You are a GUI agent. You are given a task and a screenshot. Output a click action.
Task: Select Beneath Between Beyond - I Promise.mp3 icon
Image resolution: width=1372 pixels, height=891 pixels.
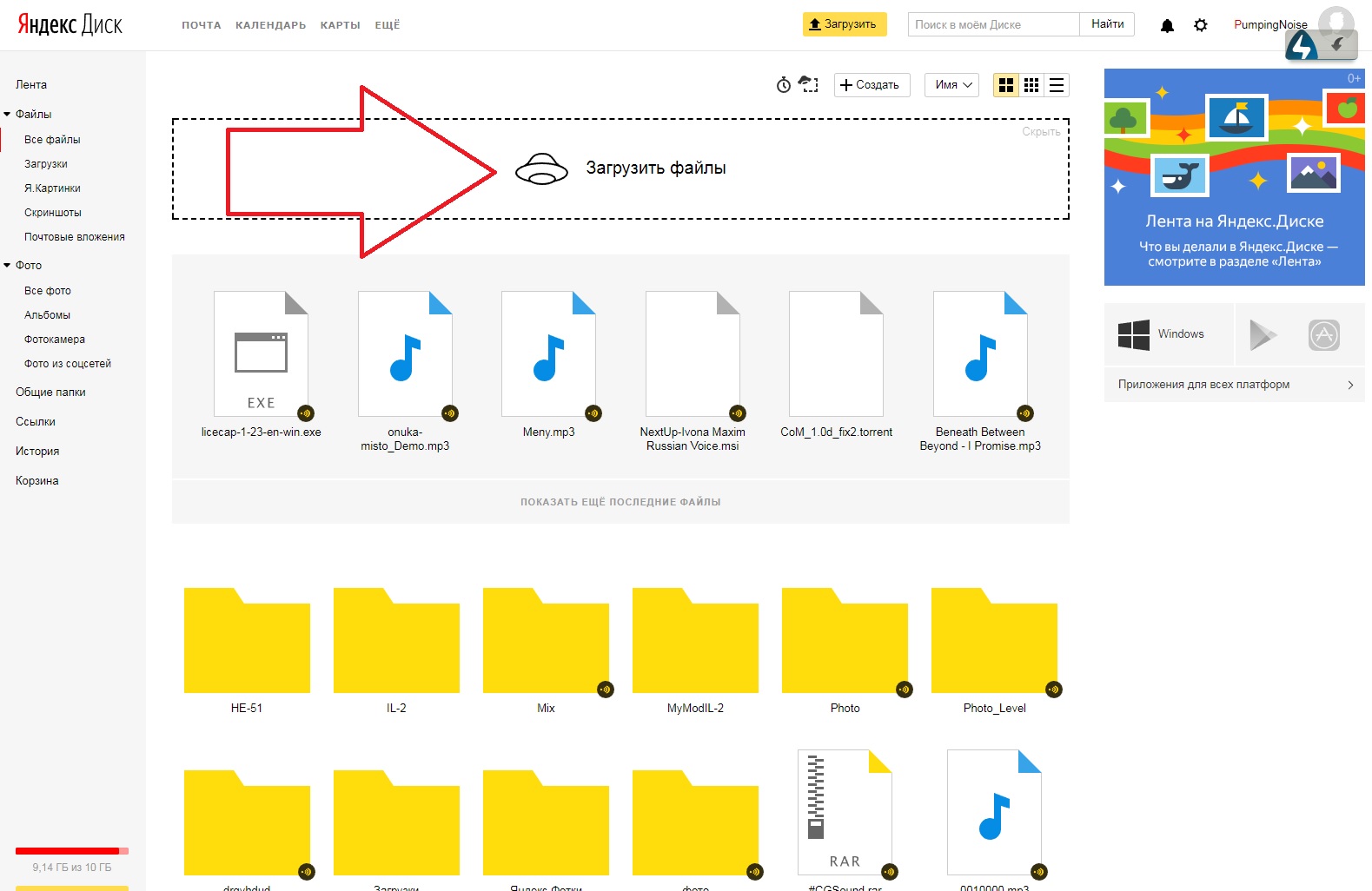[980, 353]
